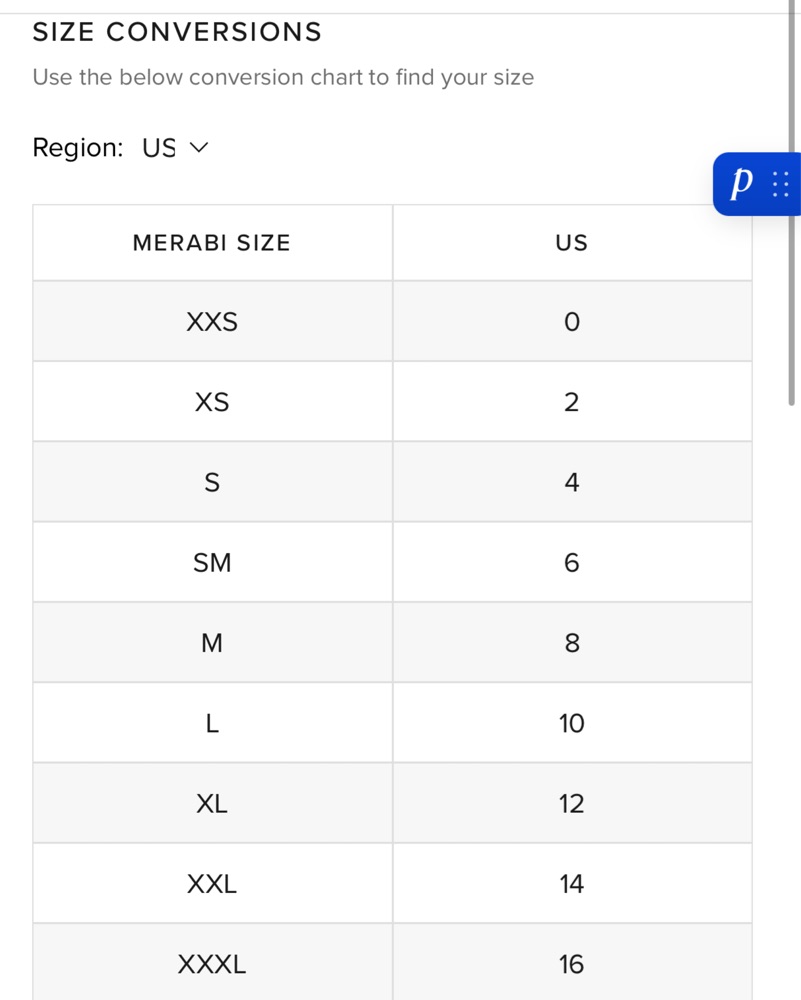Click the US size 10 value
The width and height of the screenshot is (801, 1000).
pos(572,723)
